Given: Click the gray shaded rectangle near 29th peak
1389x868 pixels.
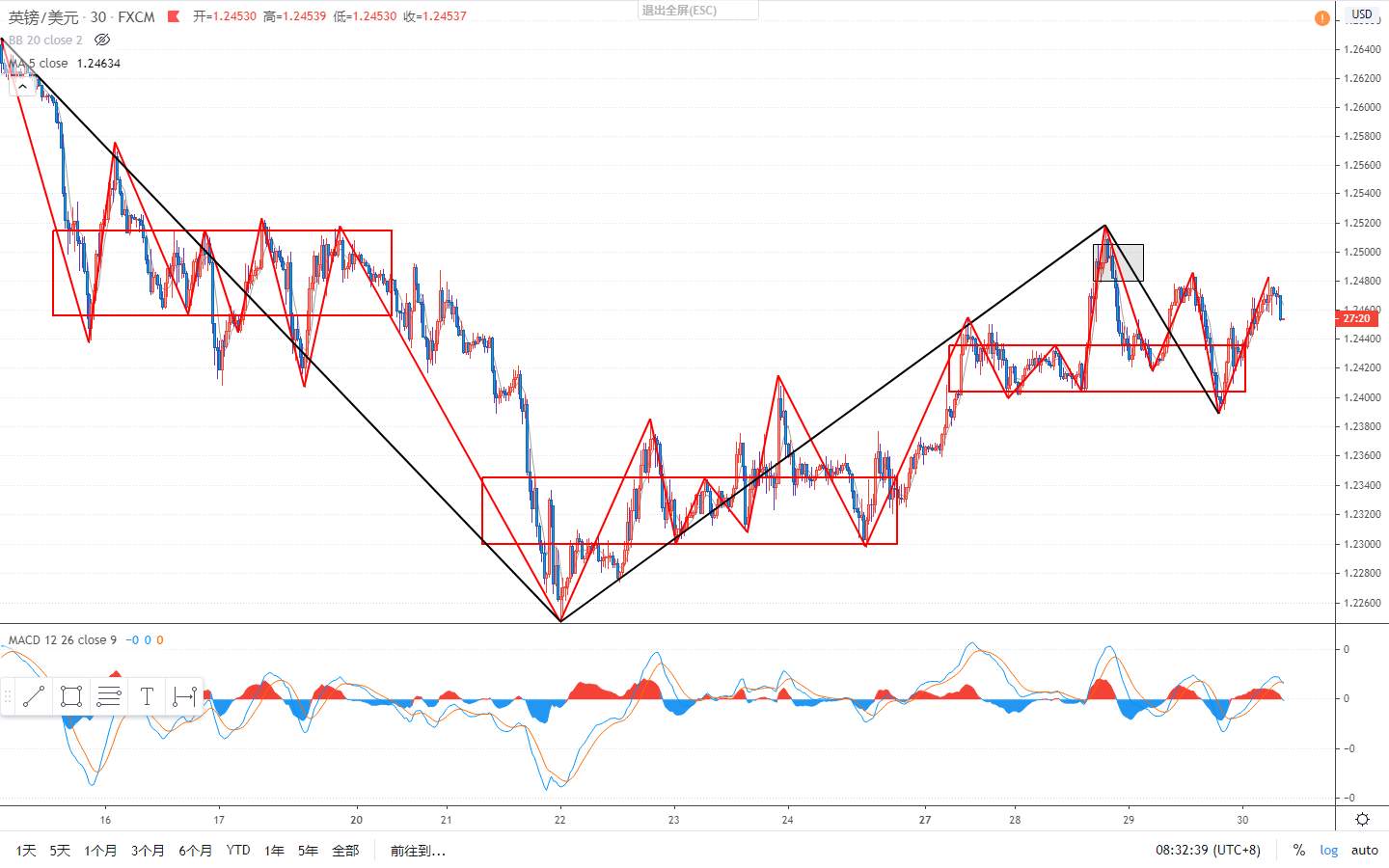Looking at the screenshot, I should pyautogui.click(x=1118, y=262).
